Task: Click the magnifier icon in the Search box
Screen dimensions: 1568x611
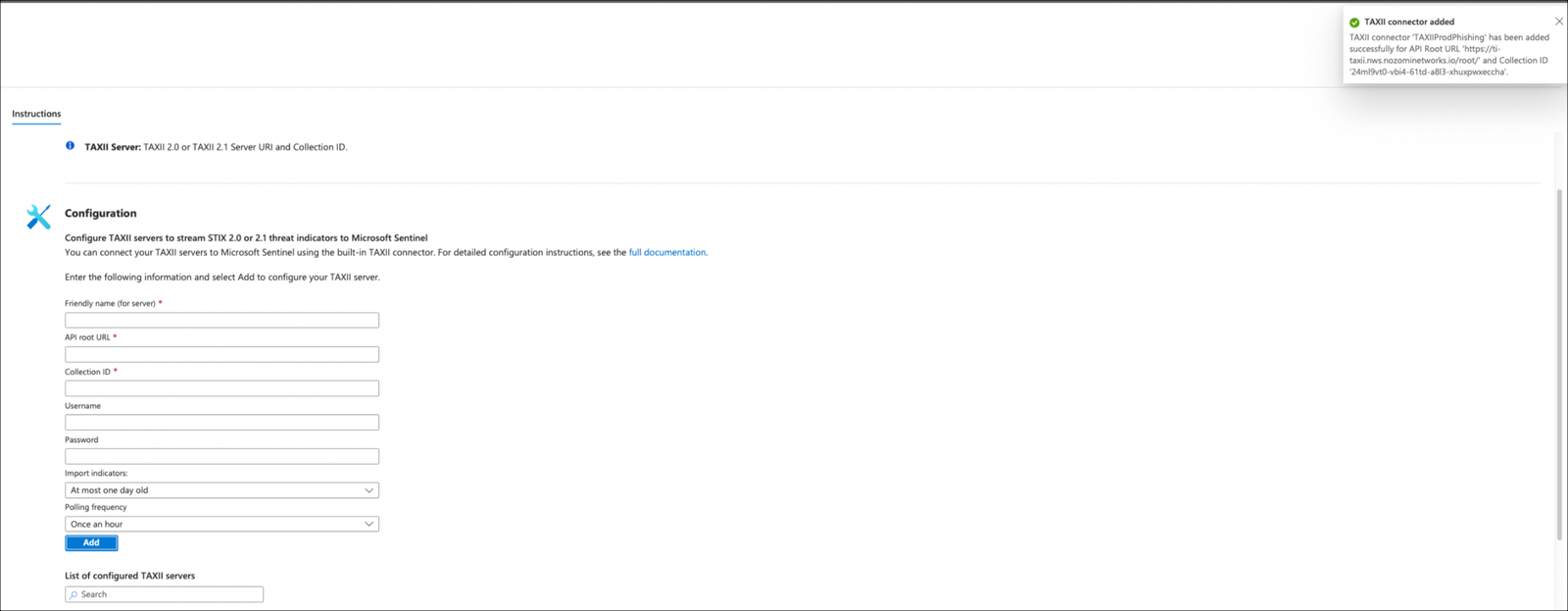Action: [x=73, y=594]
